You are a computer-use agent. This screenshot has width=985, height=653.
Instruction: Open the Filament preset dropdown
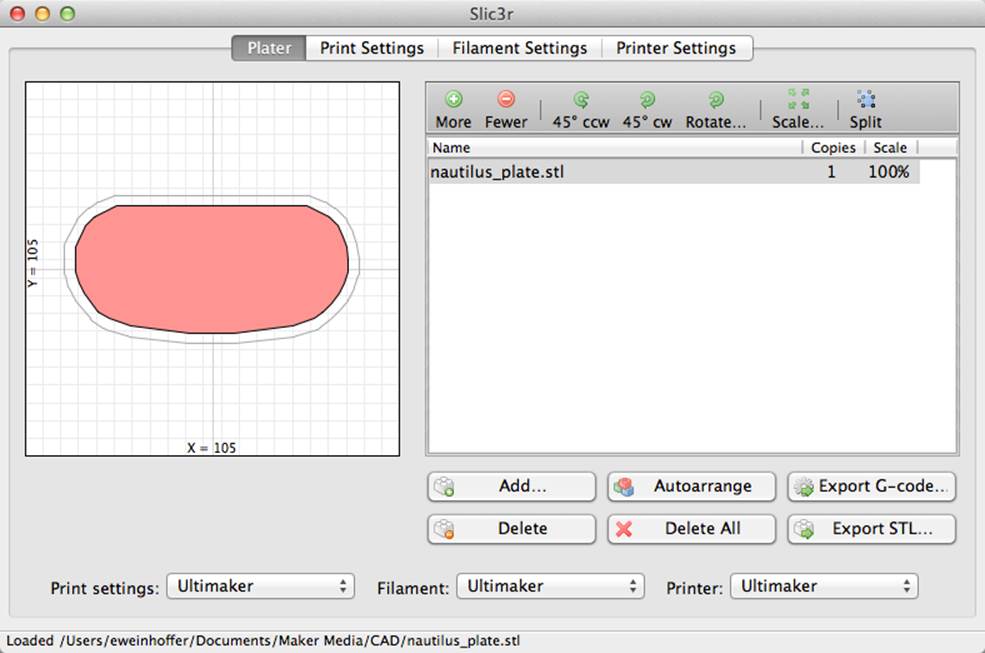(550, 586)
